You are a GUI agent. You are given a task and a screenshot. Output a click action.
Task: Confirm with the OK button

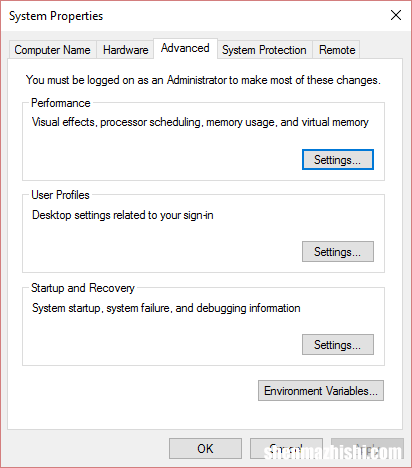click(x=205, y=449)
